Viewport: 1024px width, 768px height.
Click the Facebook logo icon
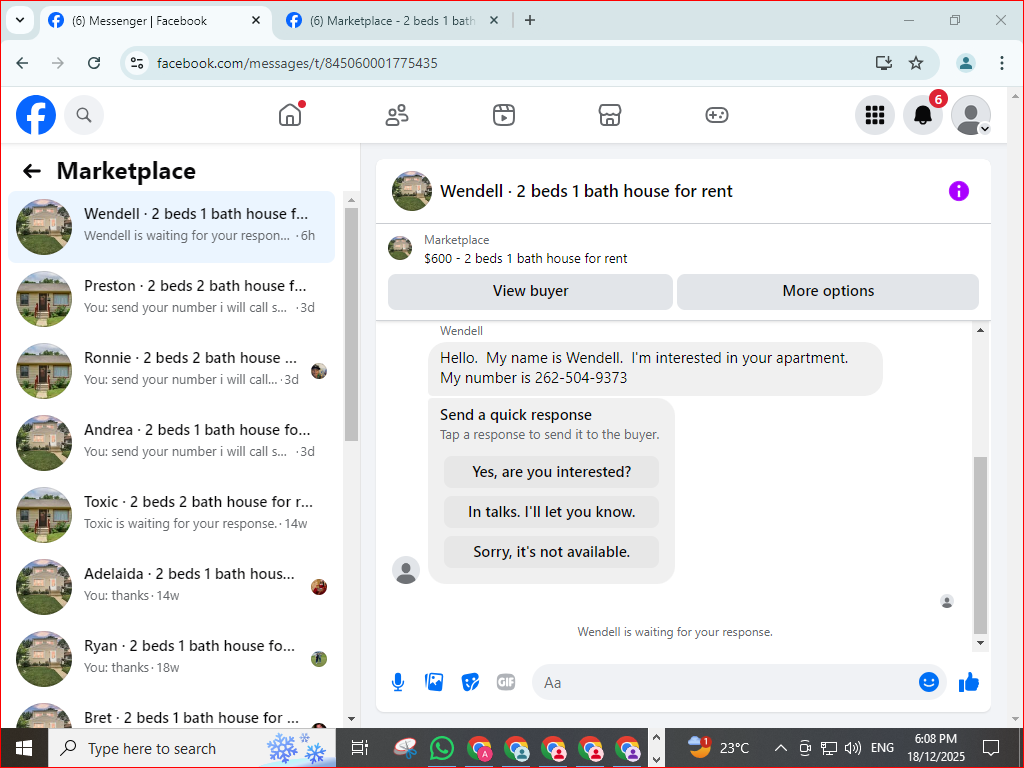[x=36, y=115]
